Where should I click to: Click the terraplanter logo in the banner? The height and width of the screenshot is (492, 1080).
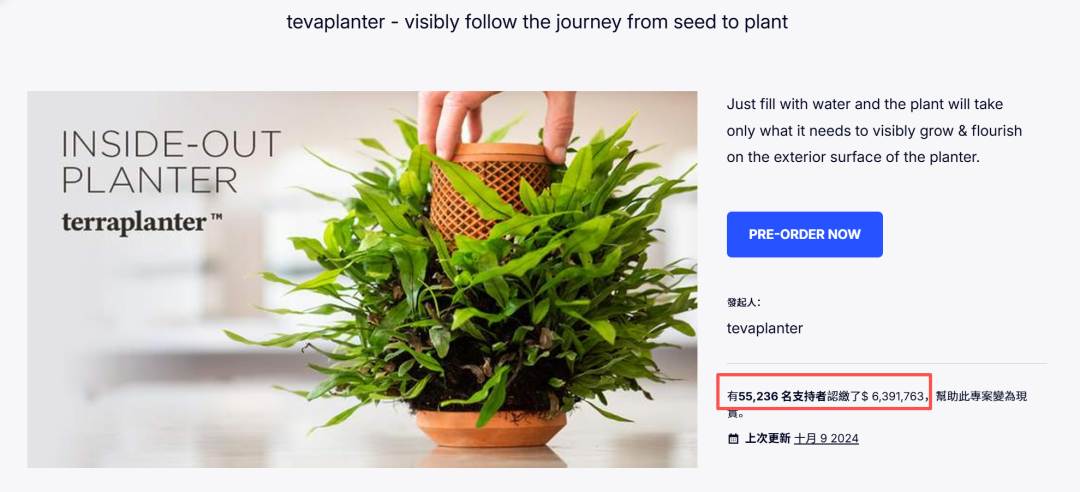point(134,222)
